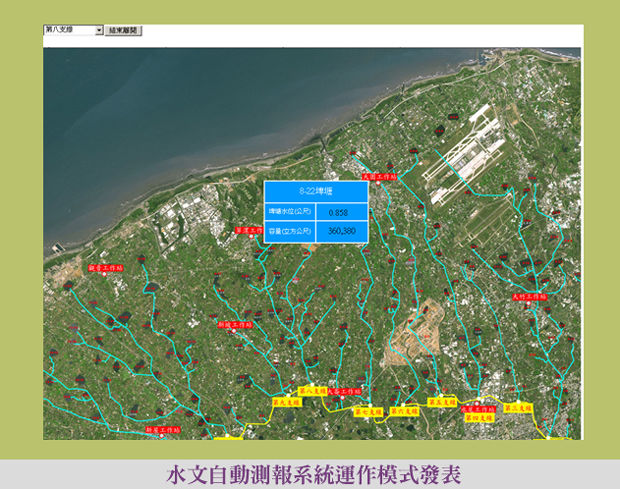Image resolution: width=620 pixels, height=489 pixels.
Task: Click the yellow 第四支線 branch label
Action: click(x=480, y=418)
